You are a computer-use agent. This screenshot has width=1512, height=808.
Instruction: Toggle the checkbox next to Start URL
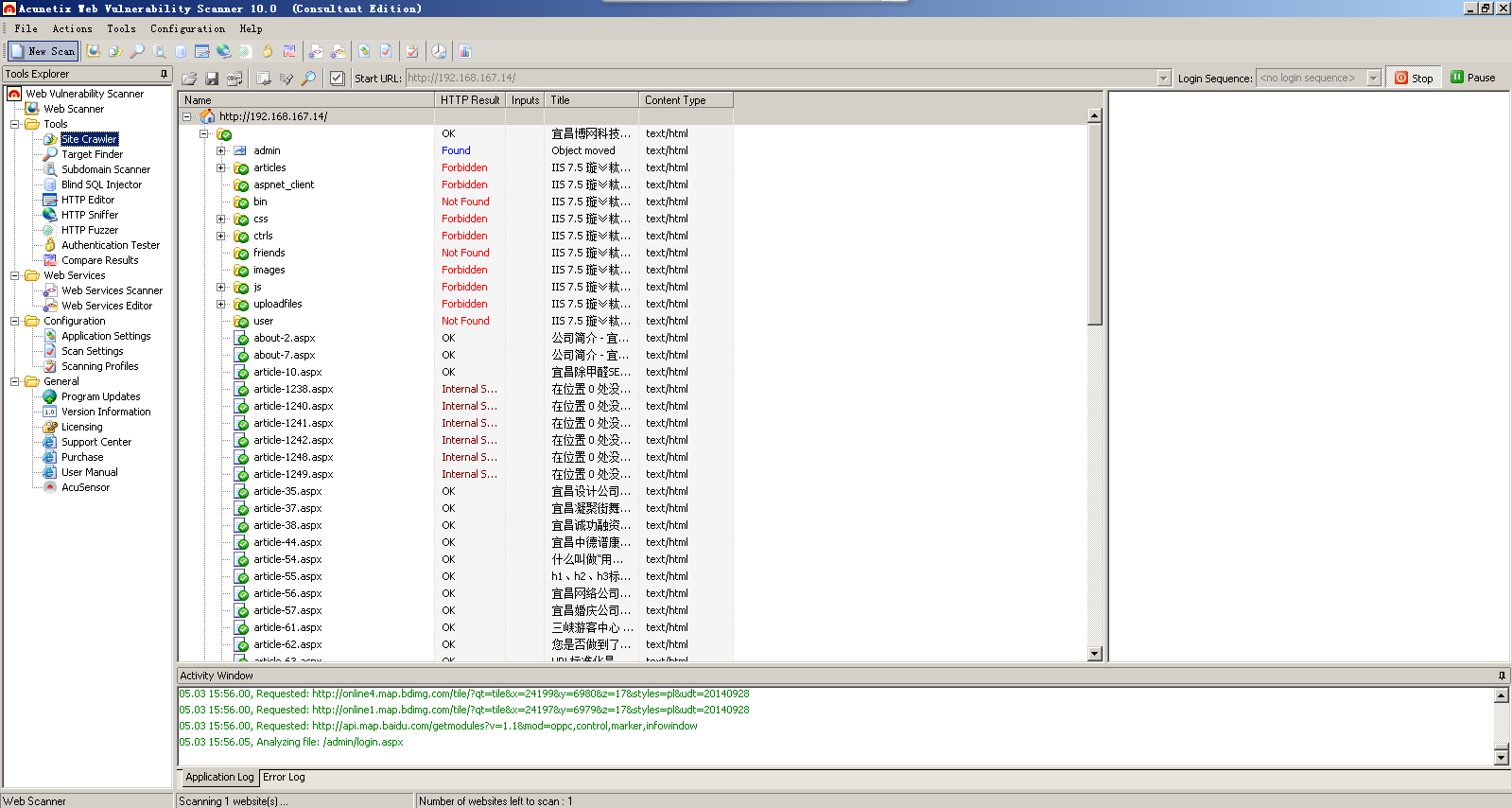tap(338, 79)
